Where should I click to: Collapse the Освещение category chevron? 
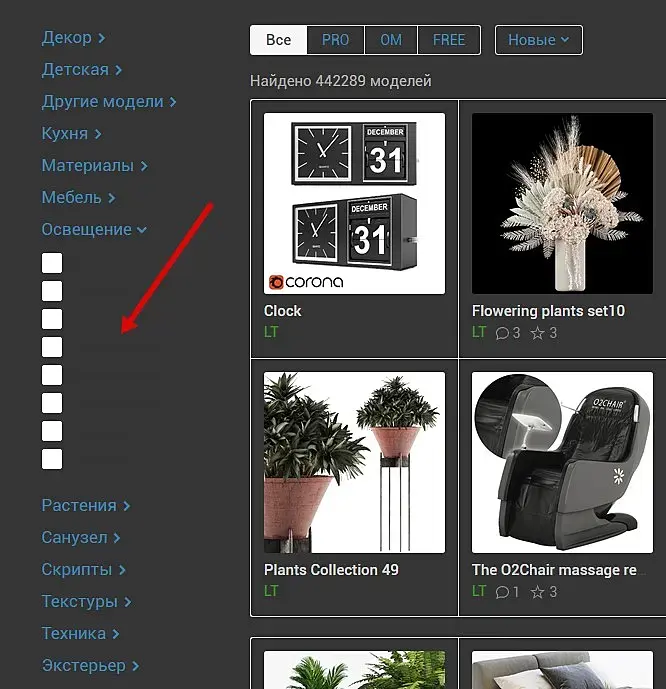click(141, 230)
